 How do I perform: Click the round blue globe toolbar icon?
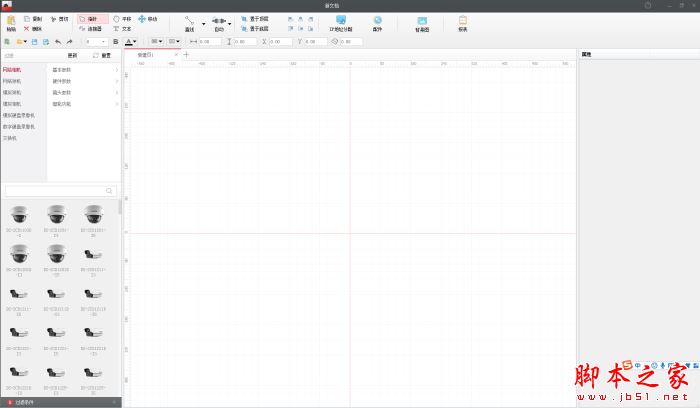(378, 20)
